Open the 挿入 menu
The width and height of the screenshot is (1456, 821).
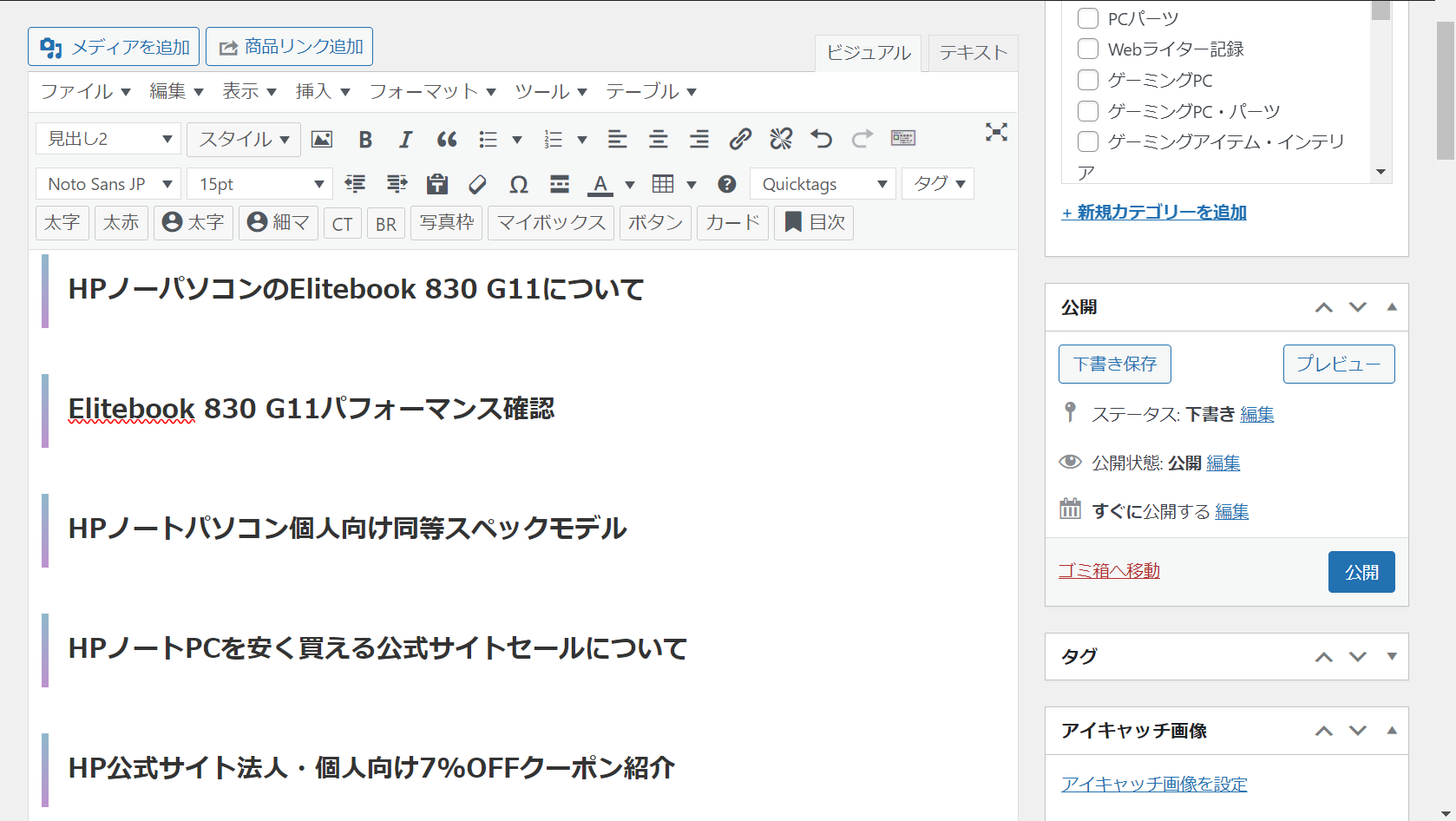point(322,92)
